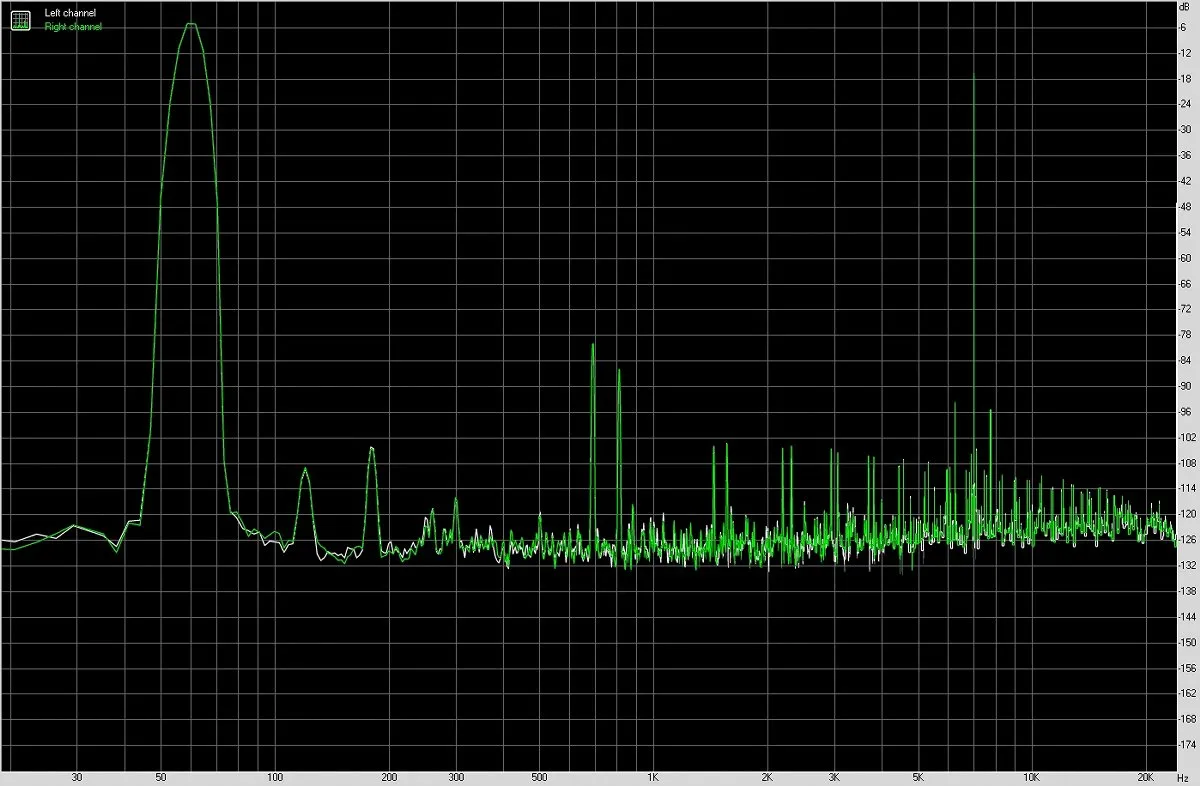Click the "1K" frequency axis label
Image resolution: width=1200 pixels, height=786 pixels.
pyautogui.click(x=653, y=777)
